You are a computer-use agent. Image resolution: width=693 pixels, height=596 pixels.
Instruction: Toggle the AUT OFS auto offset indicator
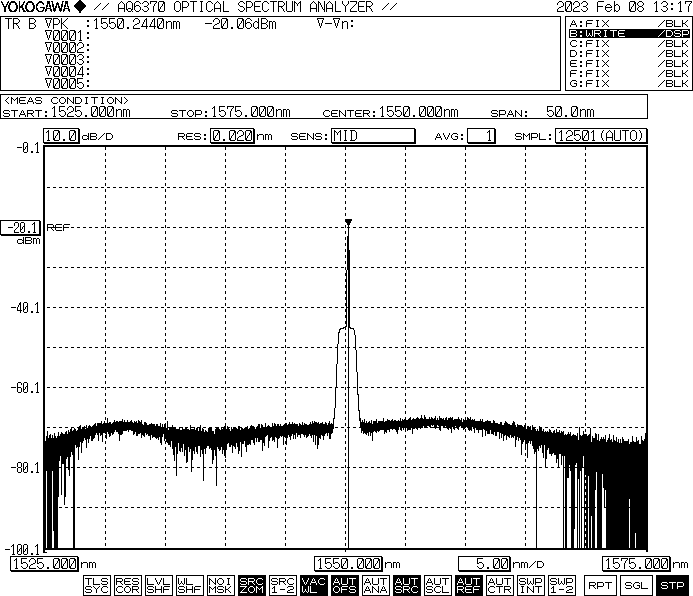tap(345, 584)
